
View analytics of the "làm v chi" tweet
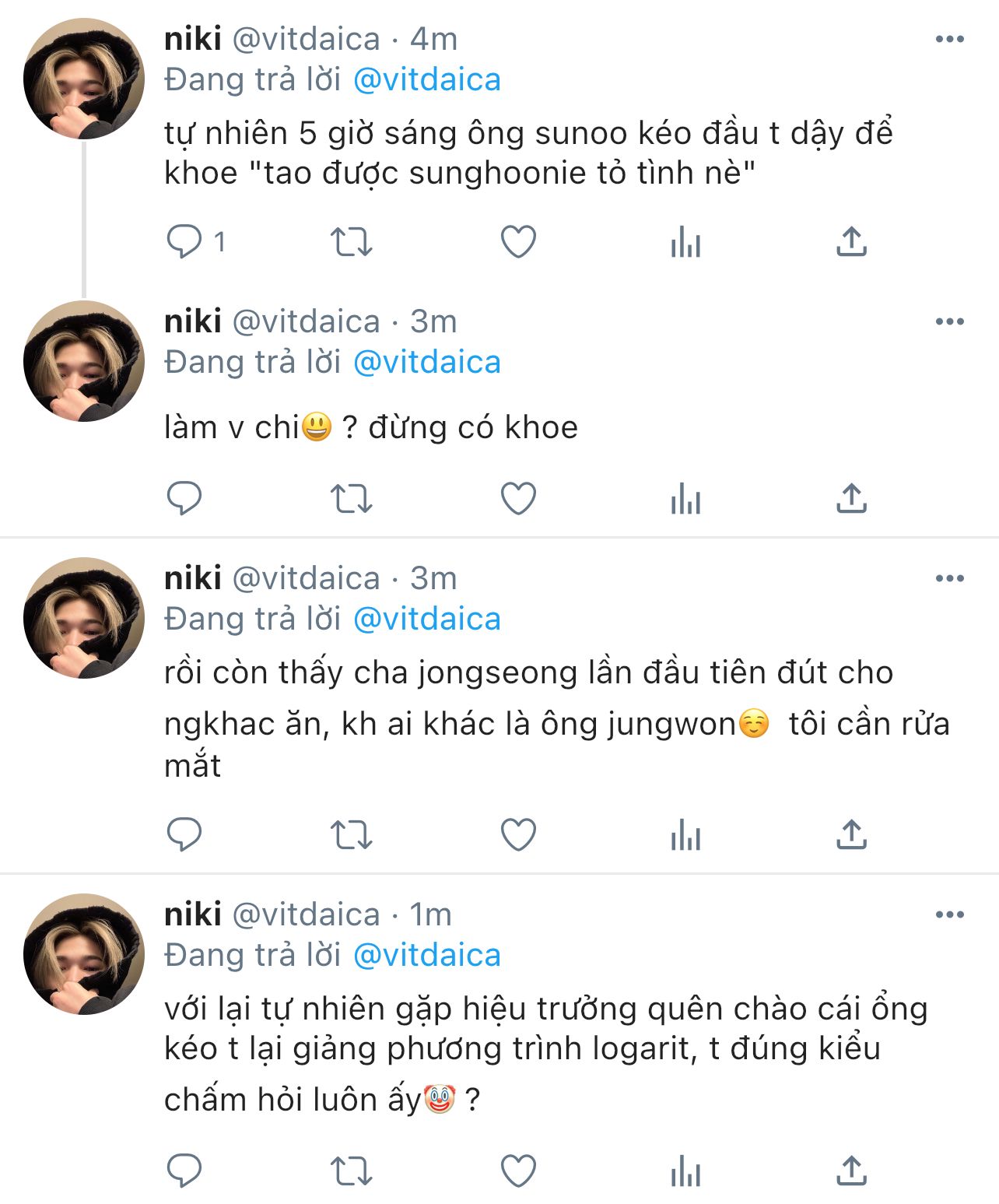[x=685, y=498]
